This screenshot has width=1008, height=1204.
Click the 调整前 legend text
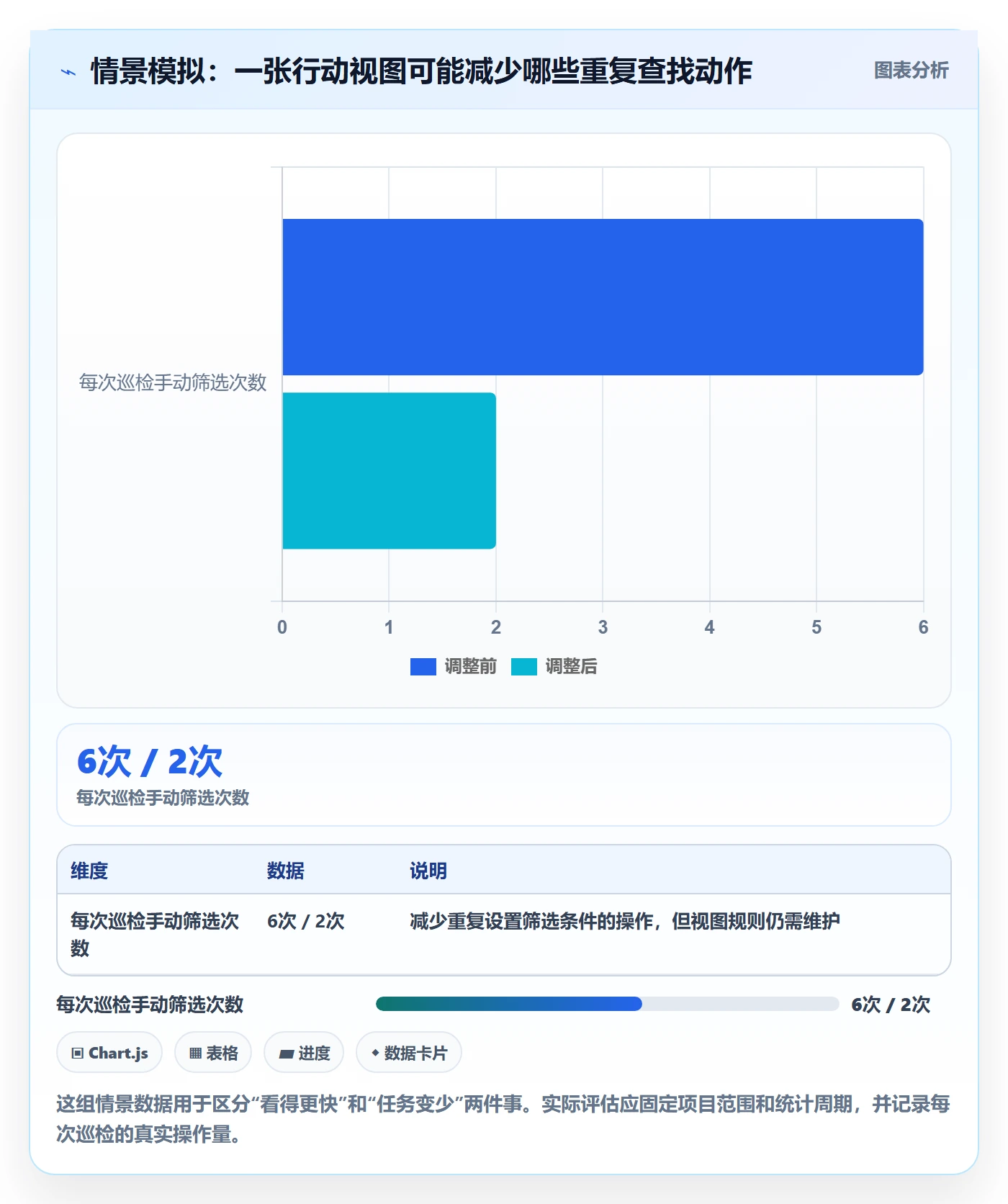click(x=471, y=667)
